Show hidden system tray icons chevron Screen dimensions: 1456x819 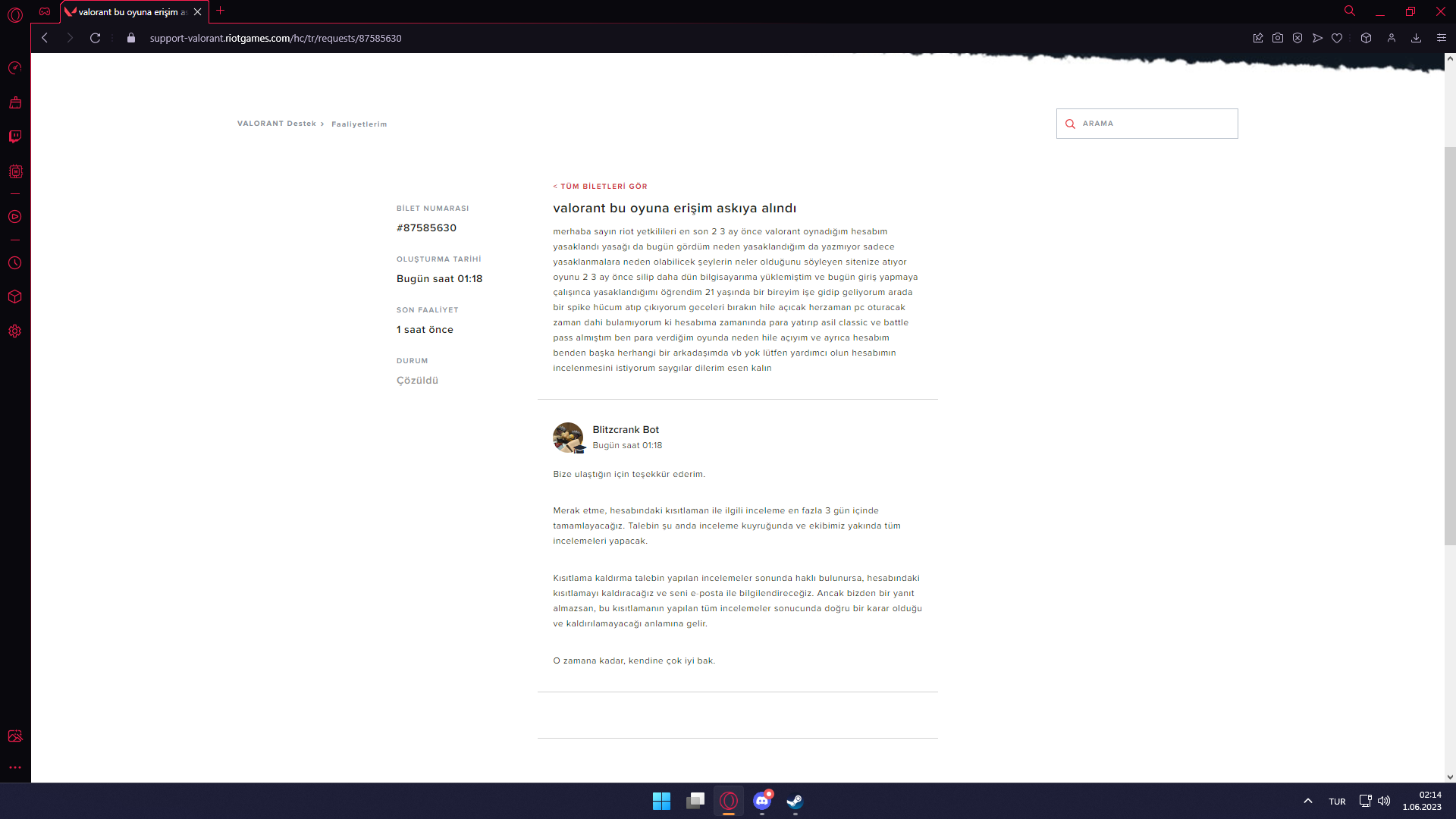1308,801
